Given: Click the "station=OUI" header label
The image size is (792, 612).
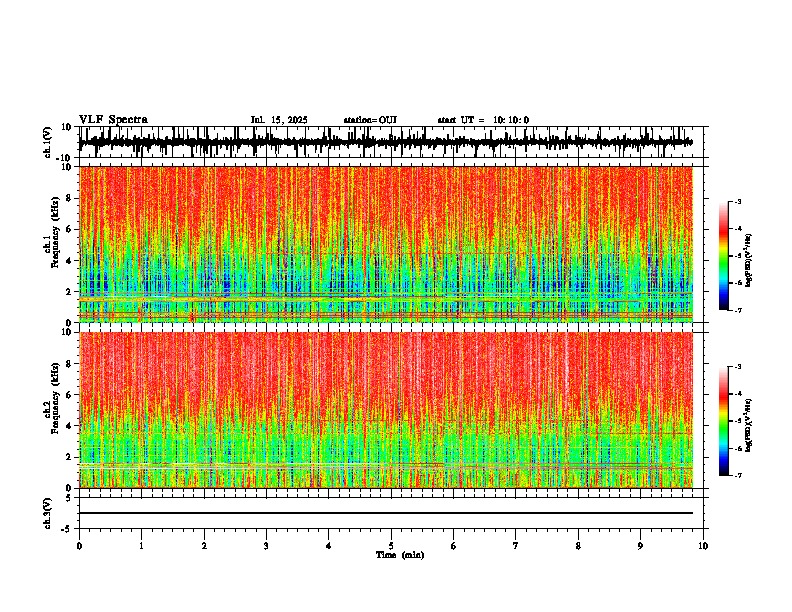Looking at the screenshot, I should pos(370,120).
